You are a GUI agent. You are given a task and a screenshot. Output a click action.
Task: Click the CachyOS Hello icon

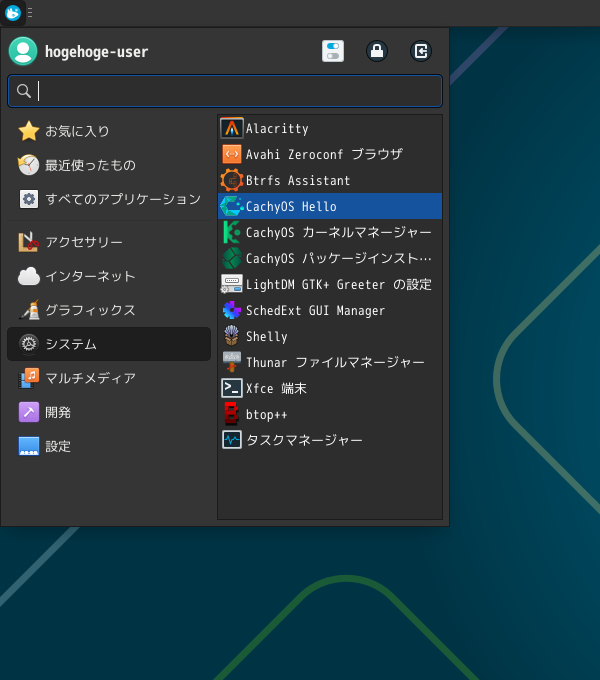tap(232, 206)
